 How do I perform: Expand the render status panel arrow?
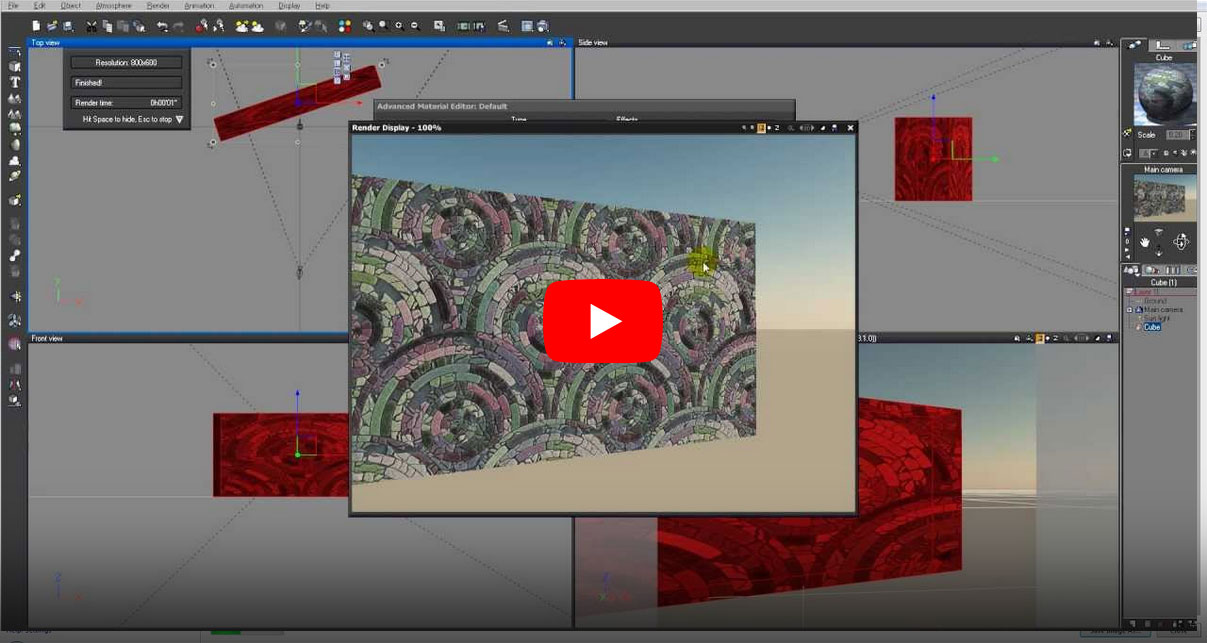click(x=180, y=119)
